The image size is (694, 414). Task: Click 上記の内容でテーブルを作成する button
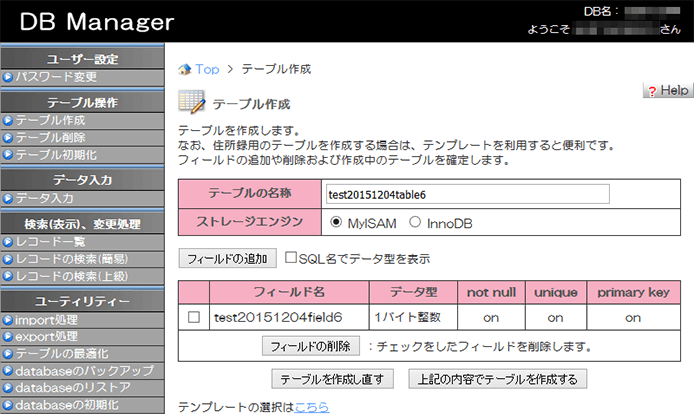[498, 379]
